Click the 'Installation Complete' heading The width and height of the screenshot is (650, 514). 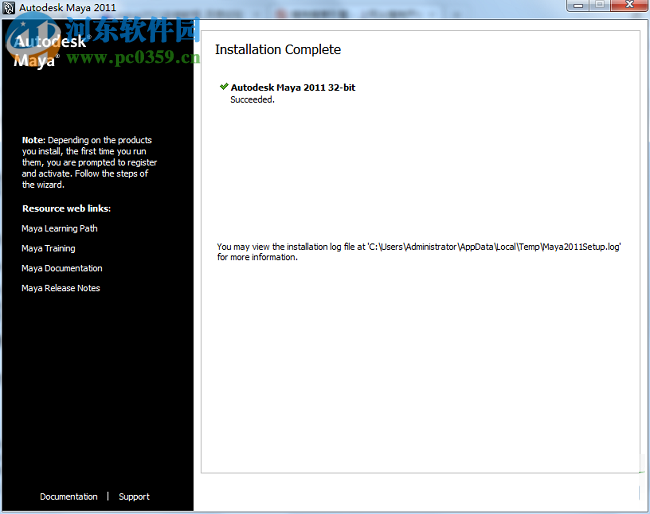click(x=278, y=50)
